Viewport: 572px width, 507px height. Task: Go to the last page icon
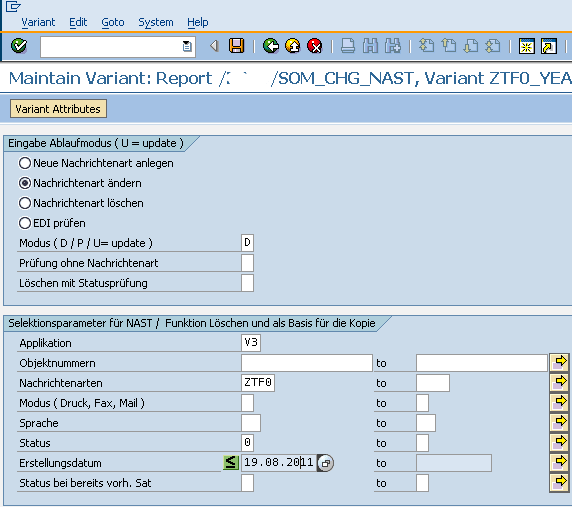click(x=493, y=46)
